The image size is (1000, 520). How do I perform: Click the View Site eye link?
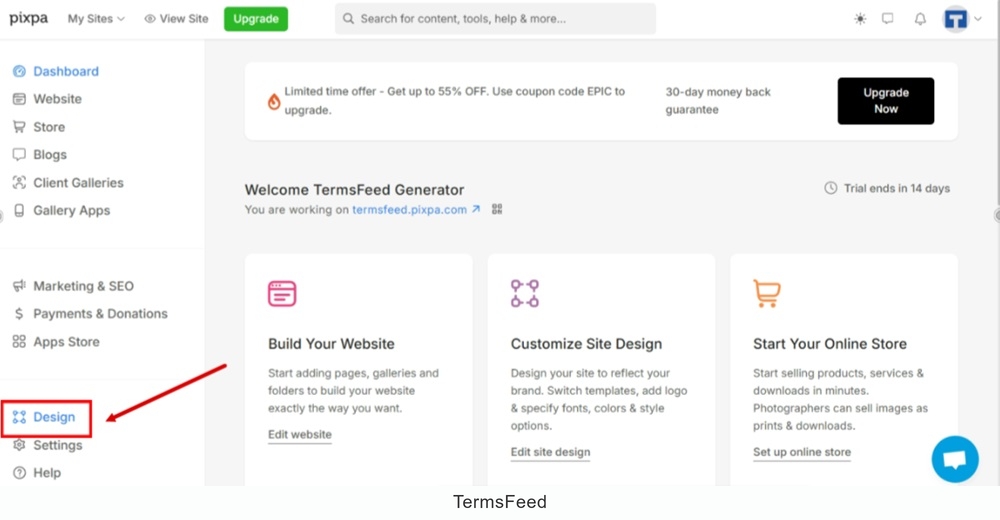[177, 19]
